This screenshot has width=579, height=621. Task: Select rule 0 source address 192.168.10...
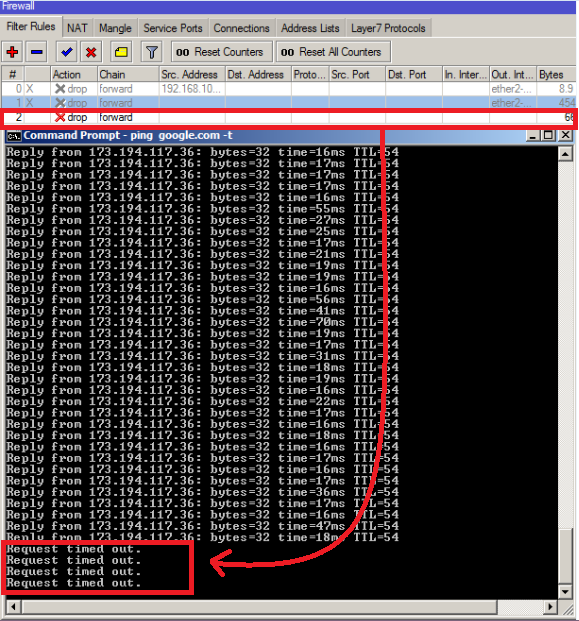[x=191, y=89]
